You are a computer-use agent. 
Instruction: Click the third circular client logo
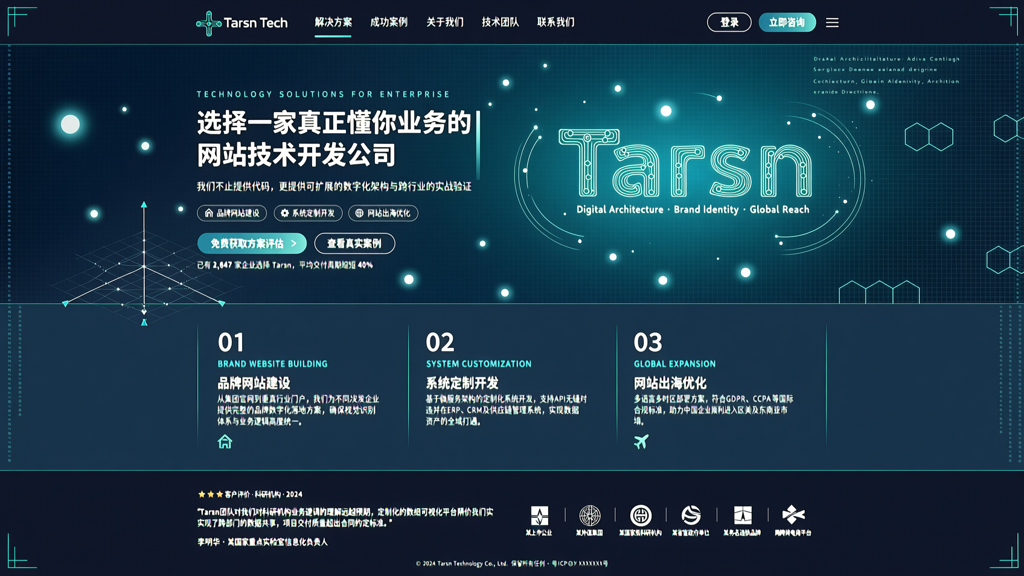click(641, 515)
